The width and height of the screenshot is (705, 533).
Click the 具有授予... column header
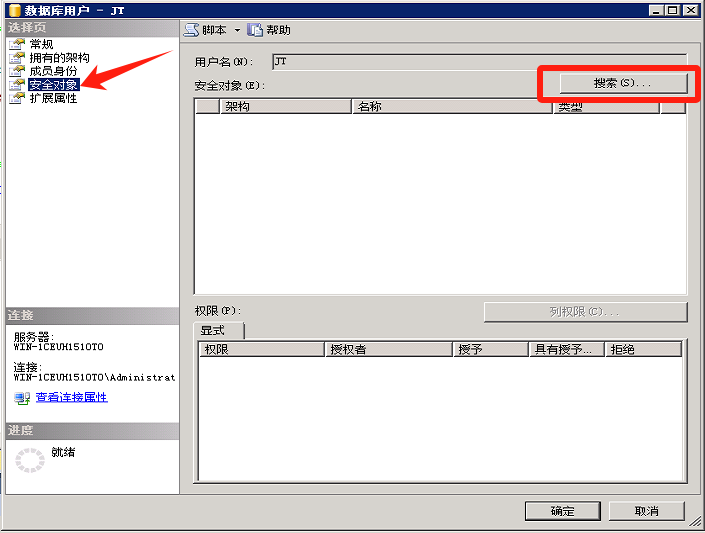pyautogui.click(x=567, y=349)
